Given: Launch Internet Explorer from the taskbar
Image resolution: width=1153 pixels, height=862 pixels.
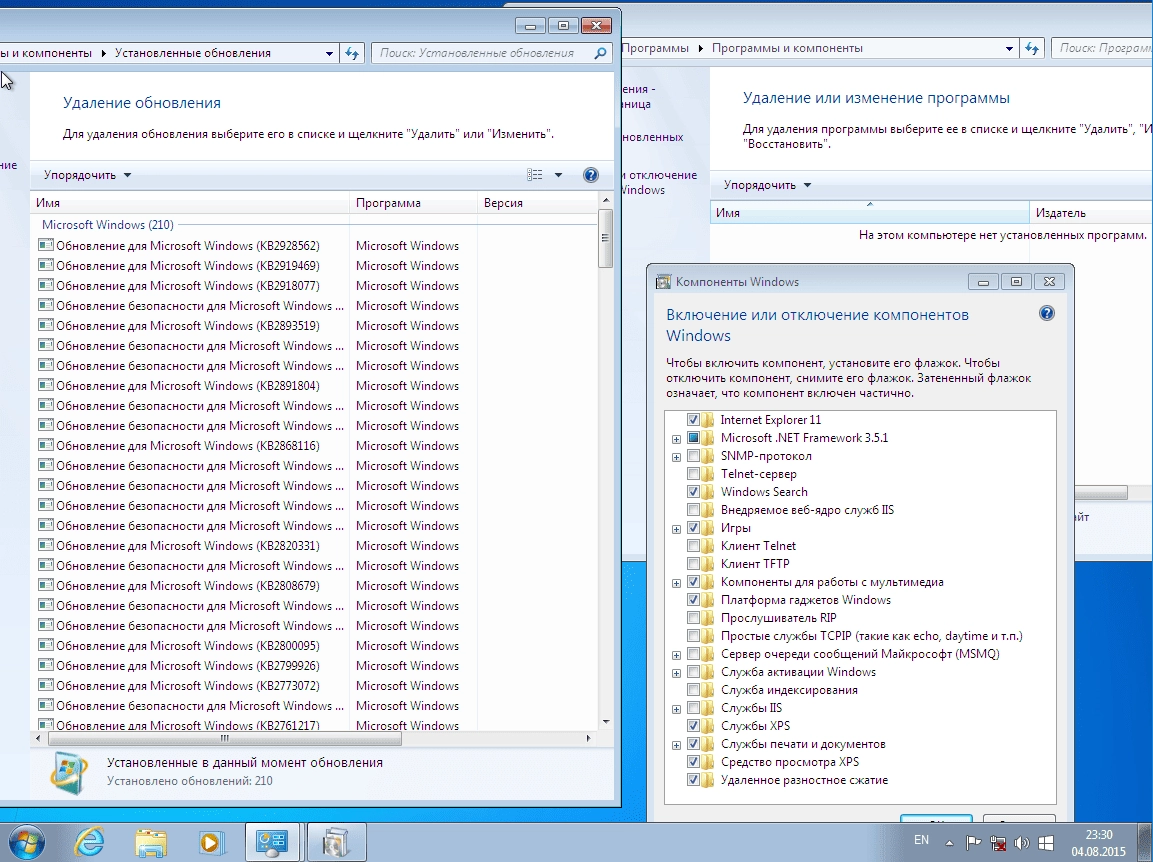Looking at the screenshot, I should pos(90,843).
